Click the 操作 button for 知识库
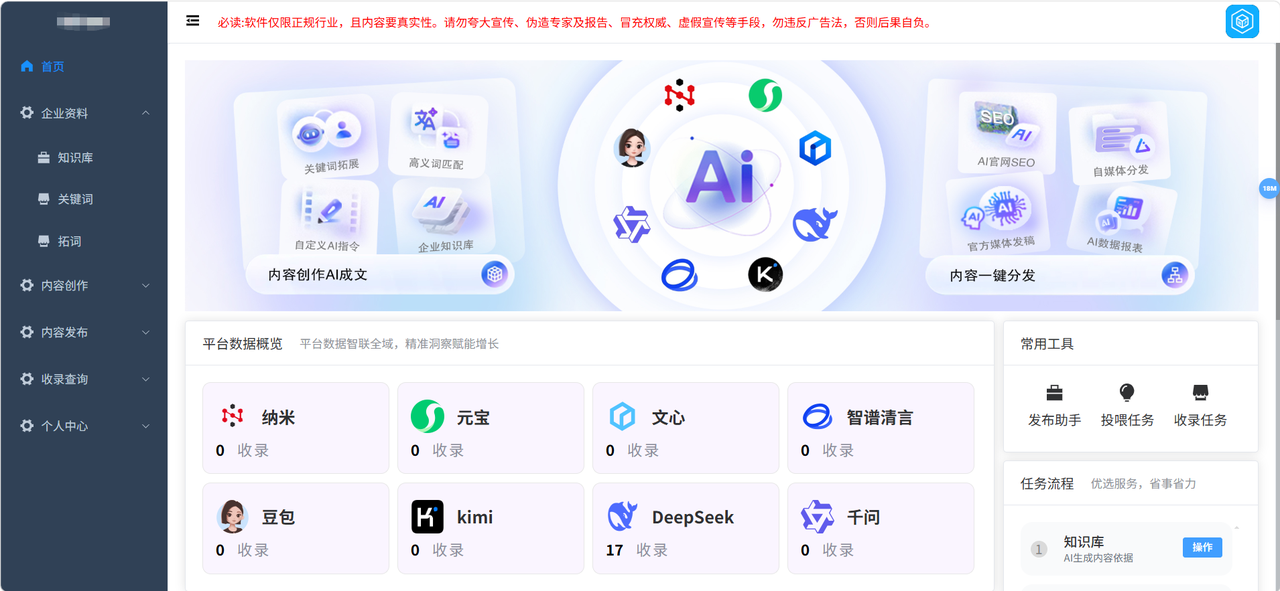Screen dimensions: 1280x591 click(1202, 547)
